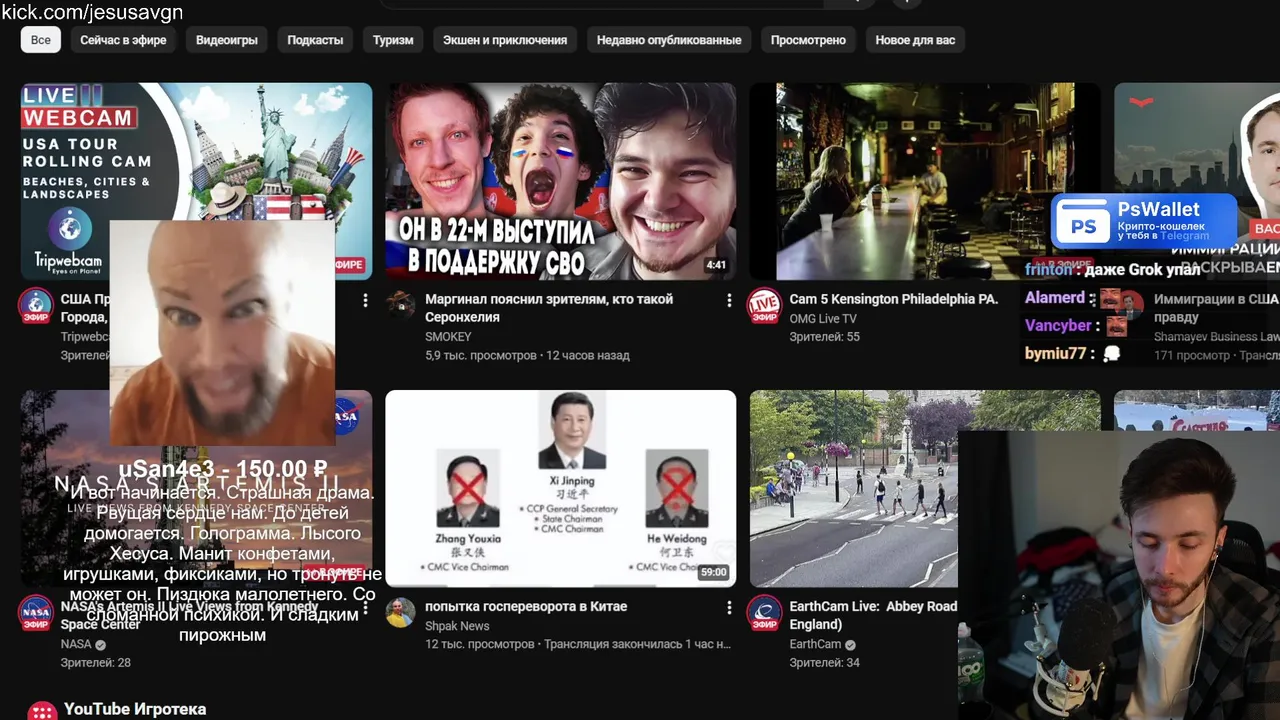This screenshot has width=1280, height=720.
Task: Open the 'Он в 22-м выступил' video thumbnail
Action: (x=561, y=181)
